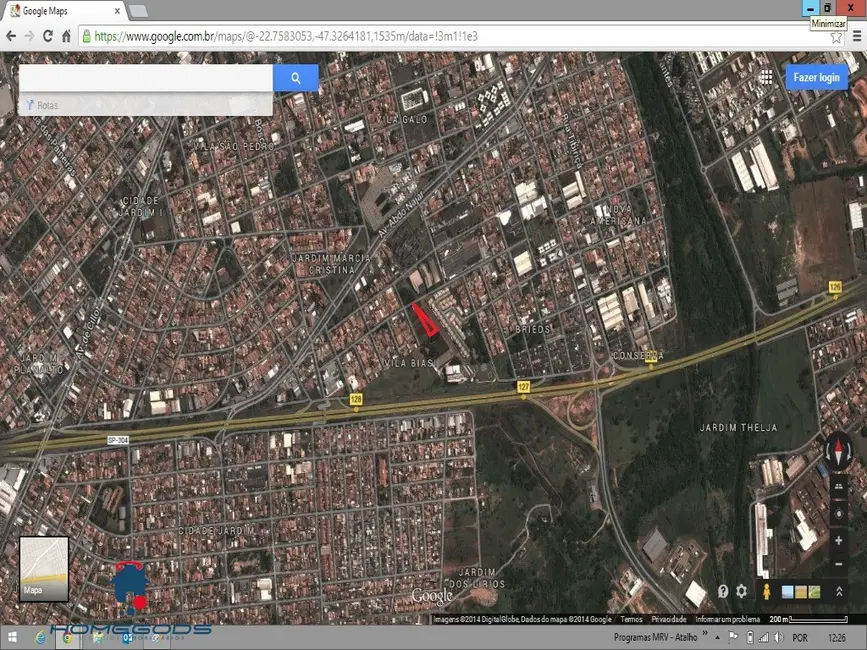The image size is (867, 650).
Task: Open the compass rotation control
Action: [x=837, y=451]
